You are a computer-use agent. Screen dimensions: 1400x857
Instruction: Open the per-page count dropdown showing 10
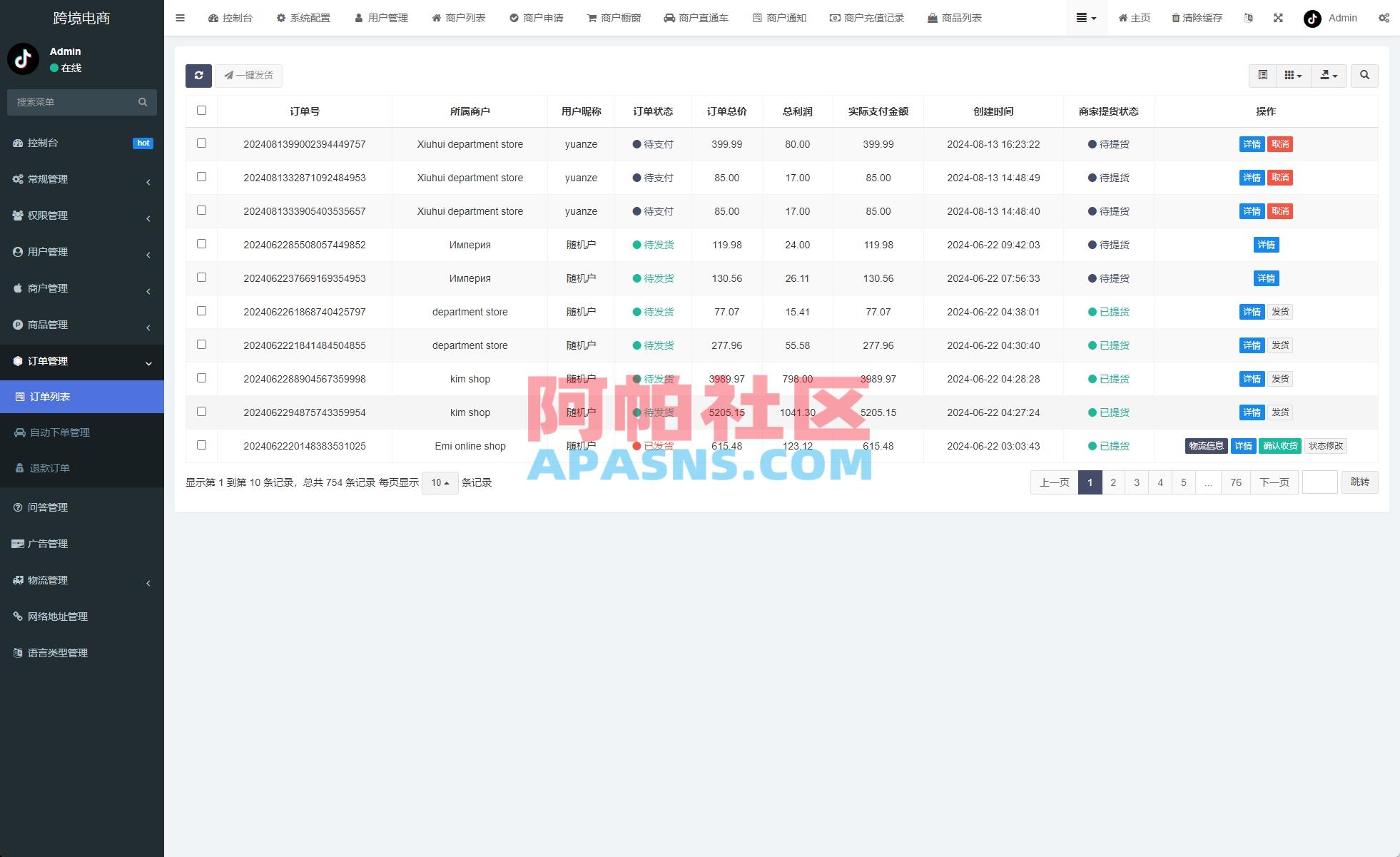point(440,482)
